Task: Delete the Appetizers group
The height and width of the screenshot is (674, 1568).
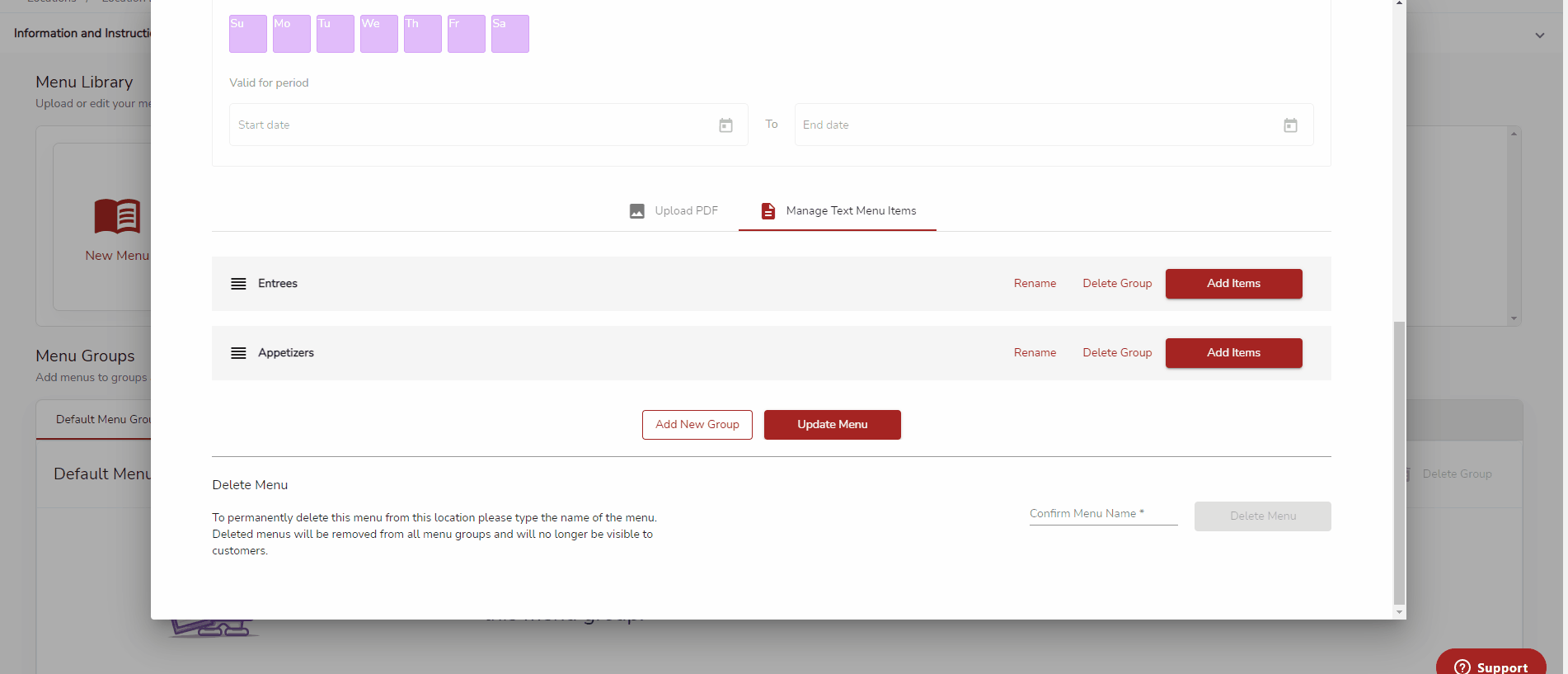Action: [1117, 352]
